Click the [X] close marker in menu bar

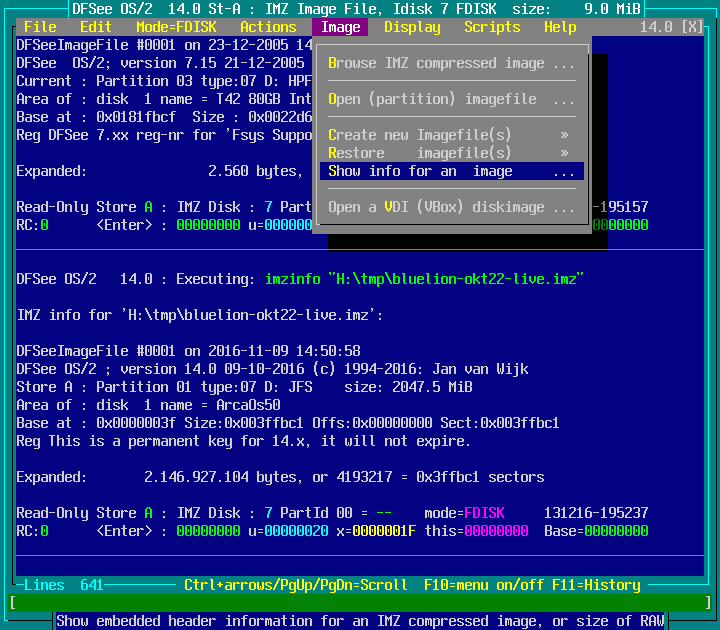(x=692, y=27)
